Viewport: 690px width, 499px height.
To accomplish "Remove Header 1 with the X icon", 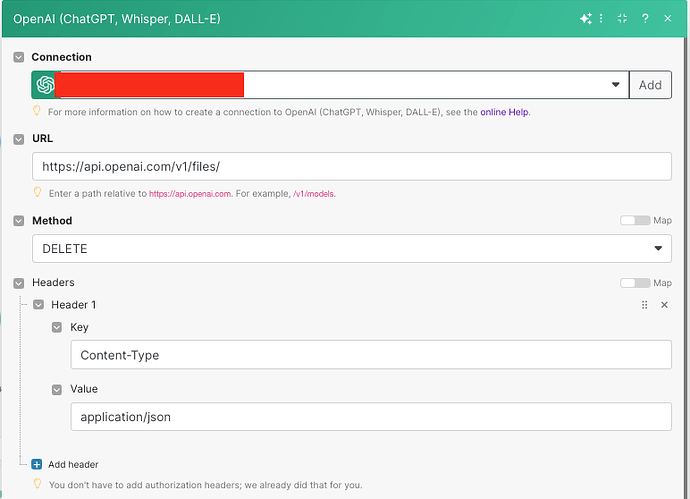I will (x=664, y=305).
